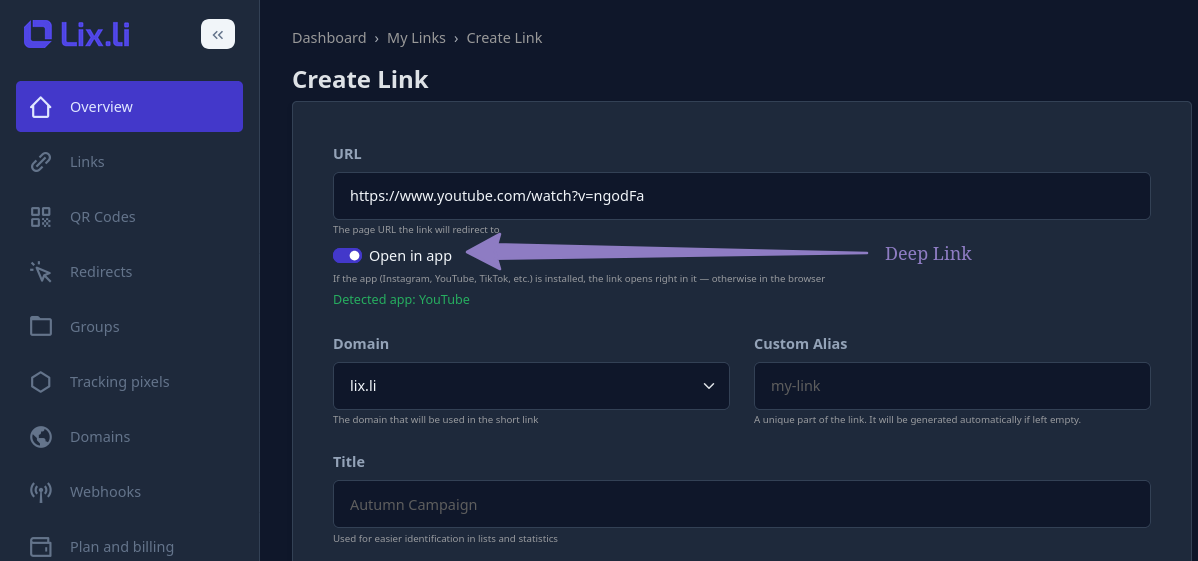Click the QR Codes icon
Viewport: 1198px width, 561px height.
click(x=40, y=217)
